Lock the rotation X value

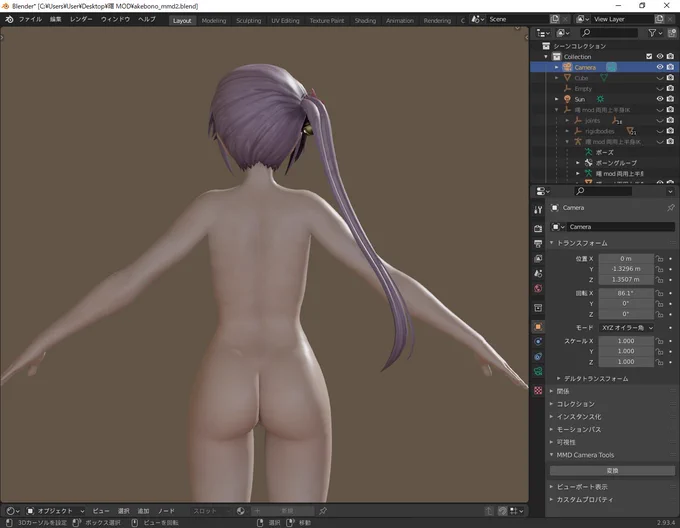[x=660, y=293]
